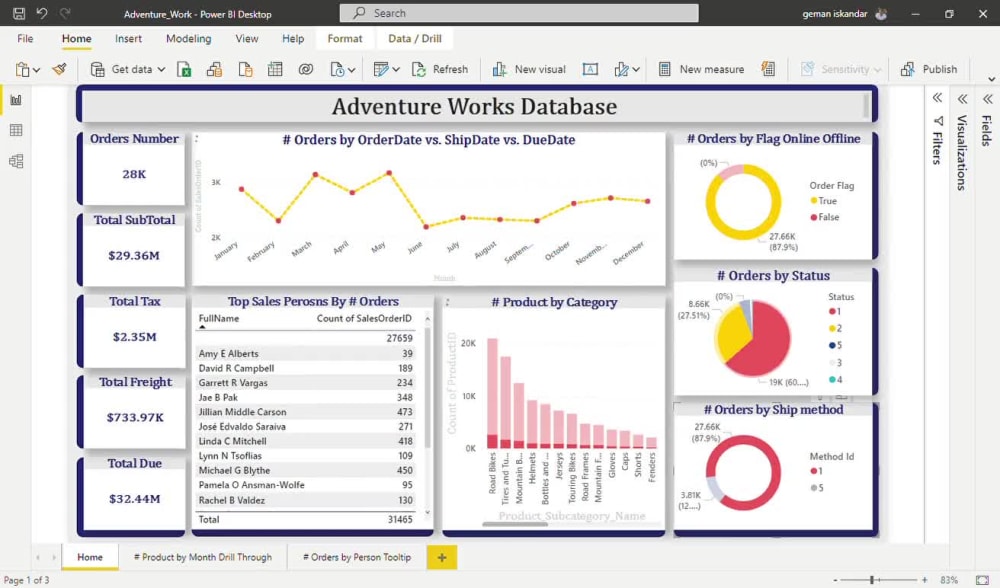Viewport: 1000px width, 588px height.
Task: Click the Excel workbook import icon
Action: point(185,69)
